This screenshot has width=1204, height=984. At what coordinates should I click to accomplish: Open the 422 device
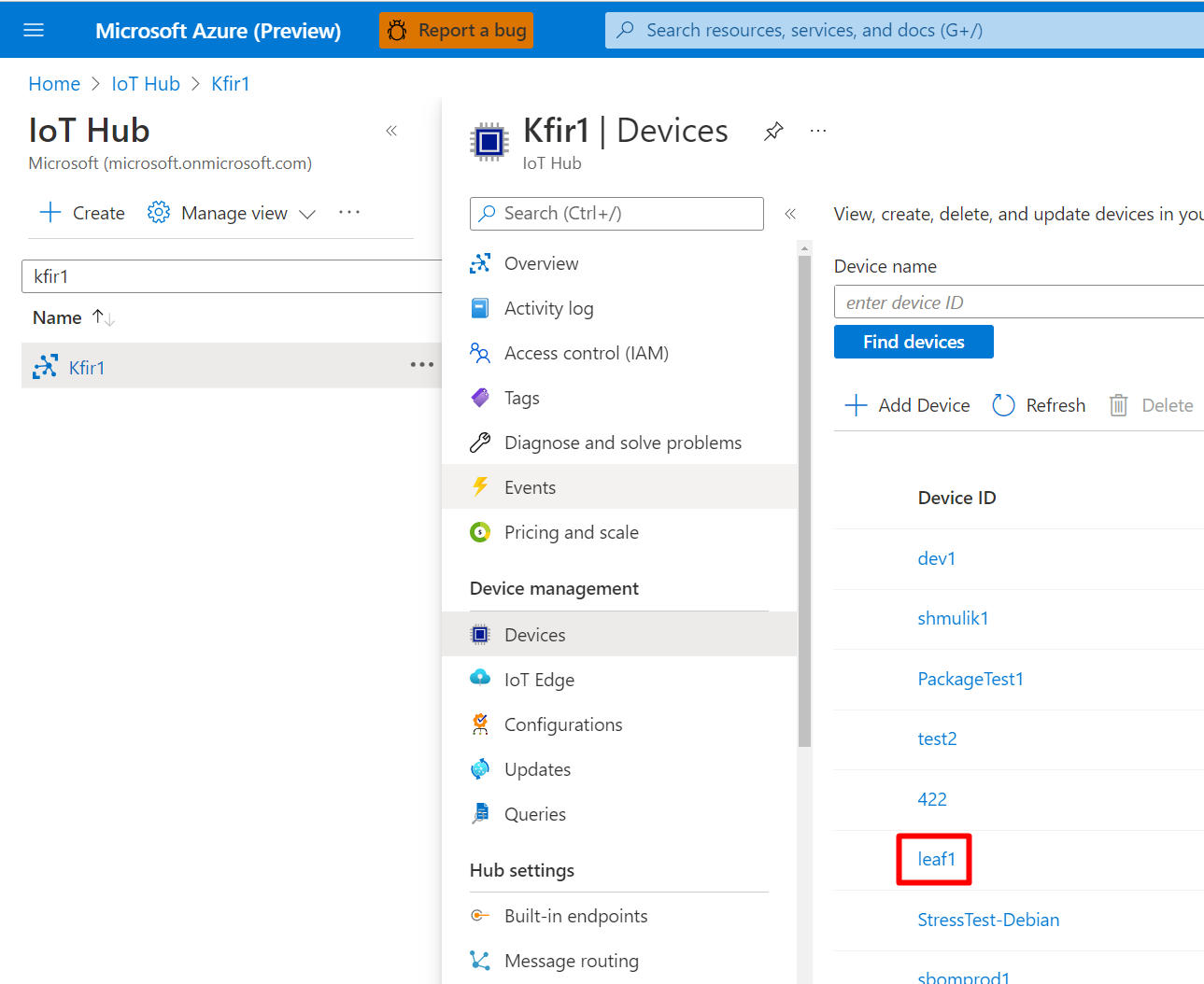[x=932, y=799]
